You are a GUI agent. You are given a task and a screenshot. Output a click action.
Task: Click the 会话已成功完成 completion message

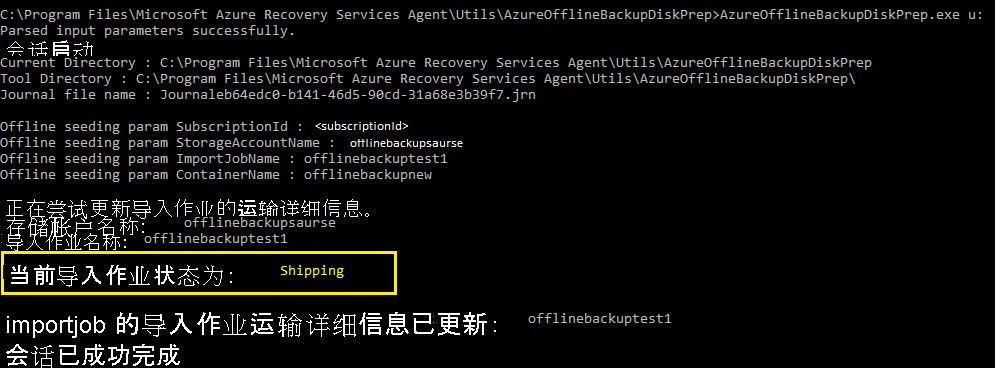tap(93, 355)
